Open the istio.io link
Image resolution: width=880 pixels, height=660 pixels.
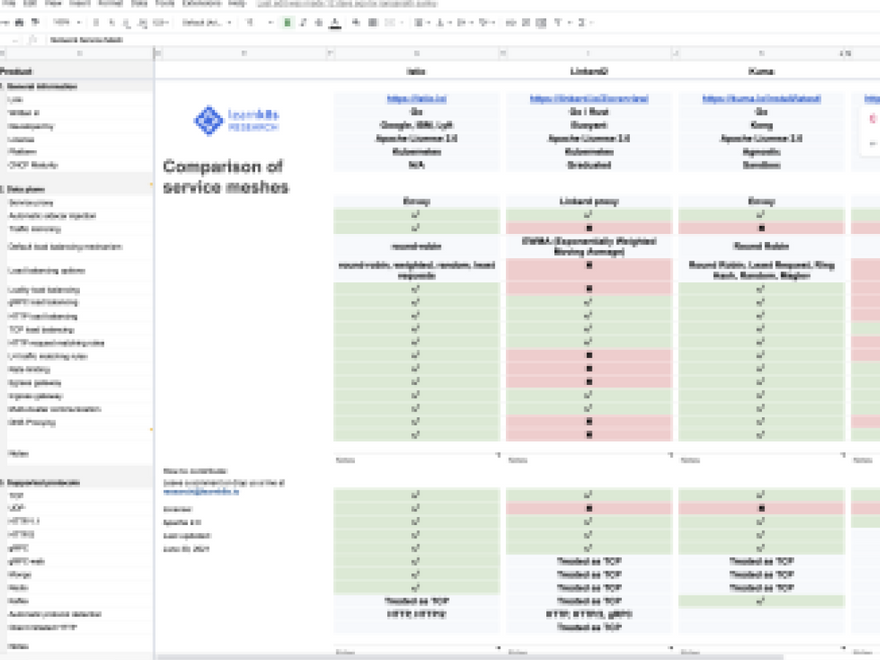click(416, 99)
